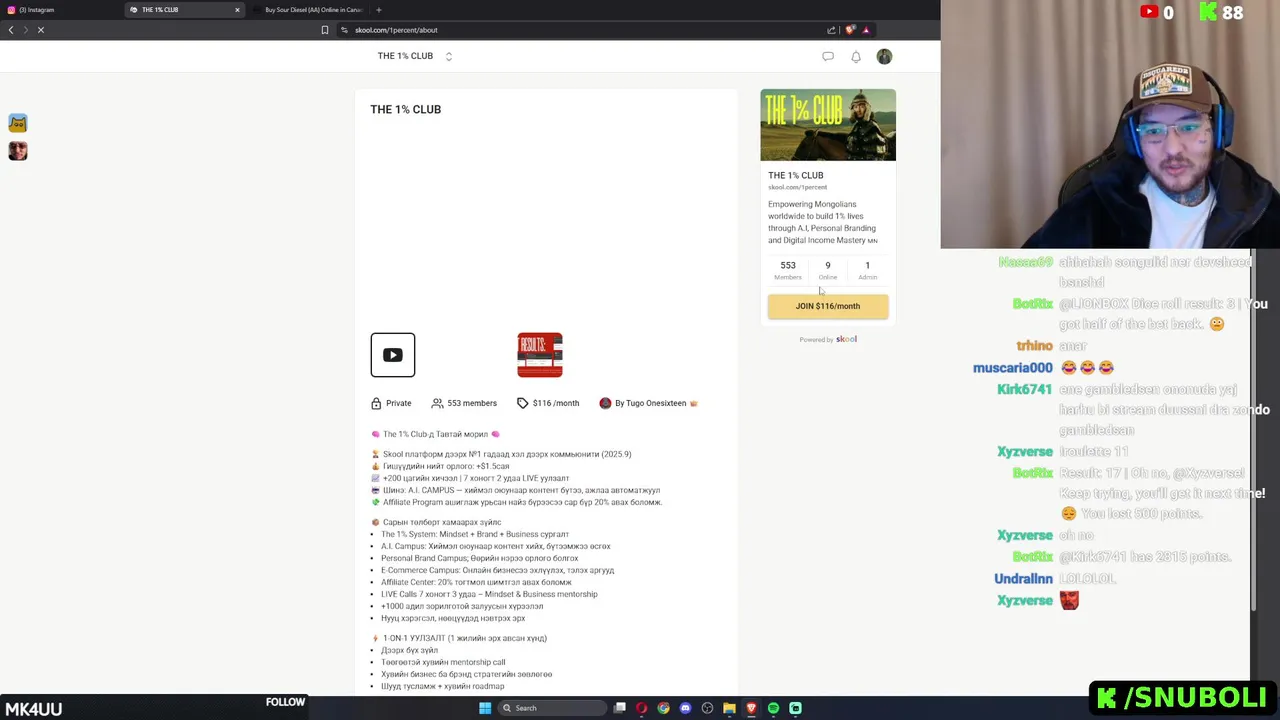Click the chat panel scrollbar
Image resolution: width=1280 pixels, height=720 pixels.
point(1253,430)
